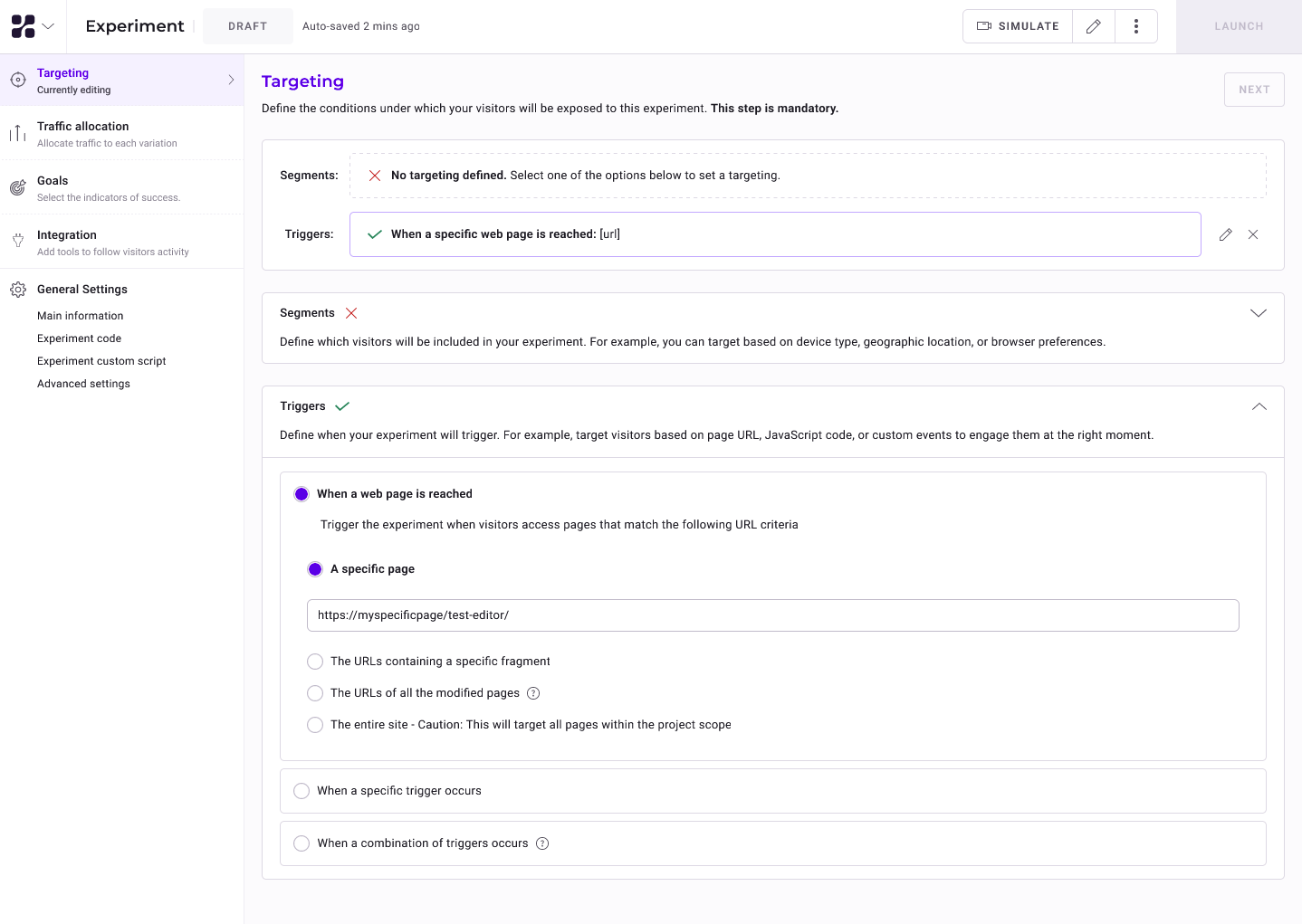
Task: Open the three-dot more options menu
Action: (x=1135, y=26)
